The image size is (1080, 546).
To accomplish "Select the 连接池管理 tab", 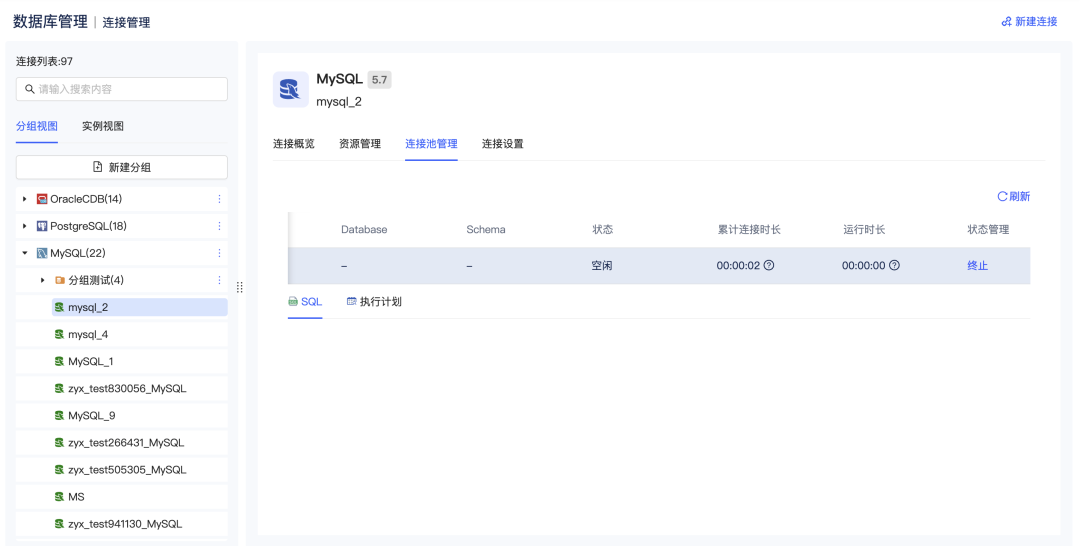I will pyautogui.click(x=431, y=143).
